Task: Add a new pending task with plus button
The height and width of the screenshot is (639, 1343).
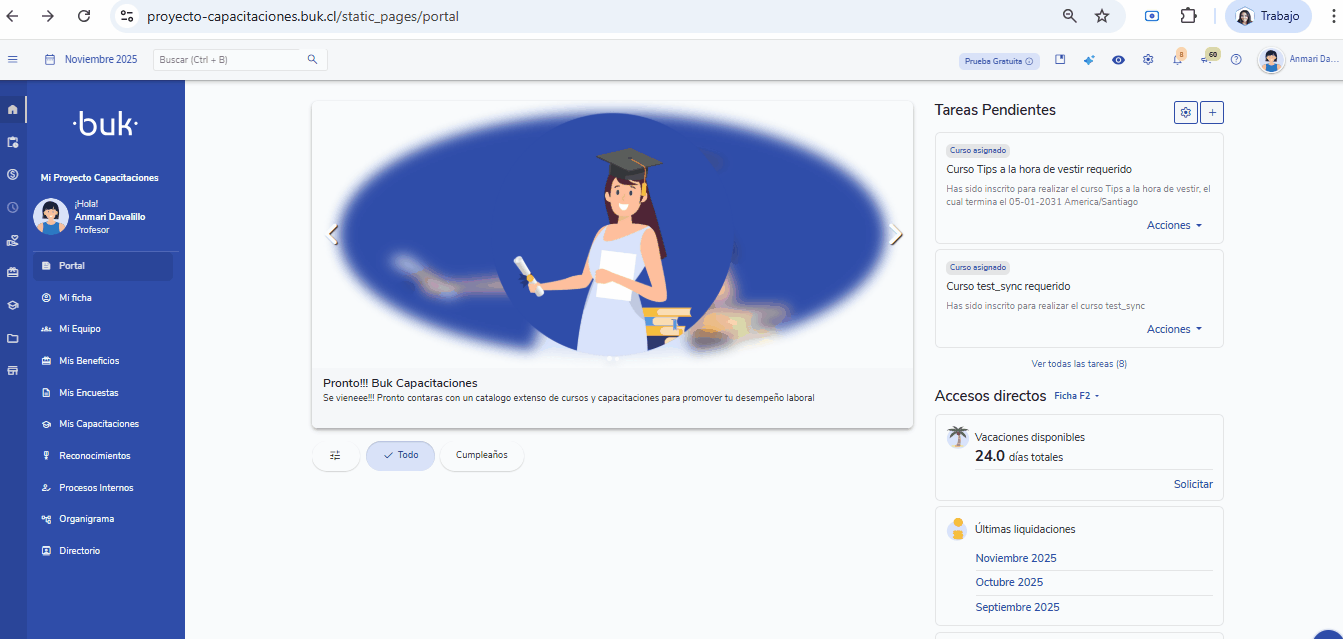Action: (1212, 112)
